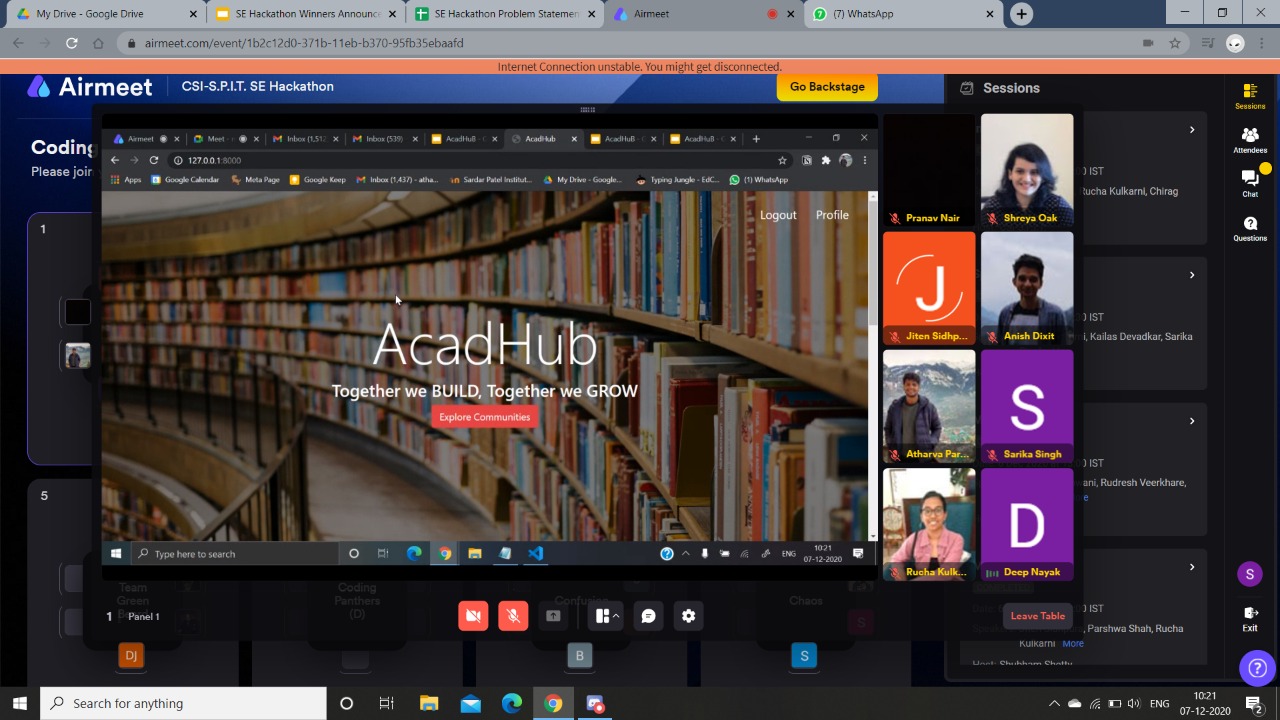Switch to SE Hackathon Winners Announcement tab
This screenshot has width=1280, height=720.
coord(307,14)
